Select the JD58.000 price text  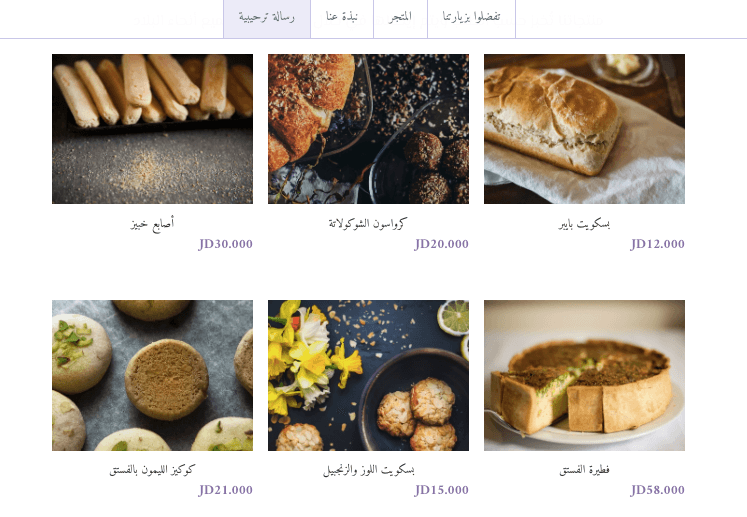[x=657, y=490]
